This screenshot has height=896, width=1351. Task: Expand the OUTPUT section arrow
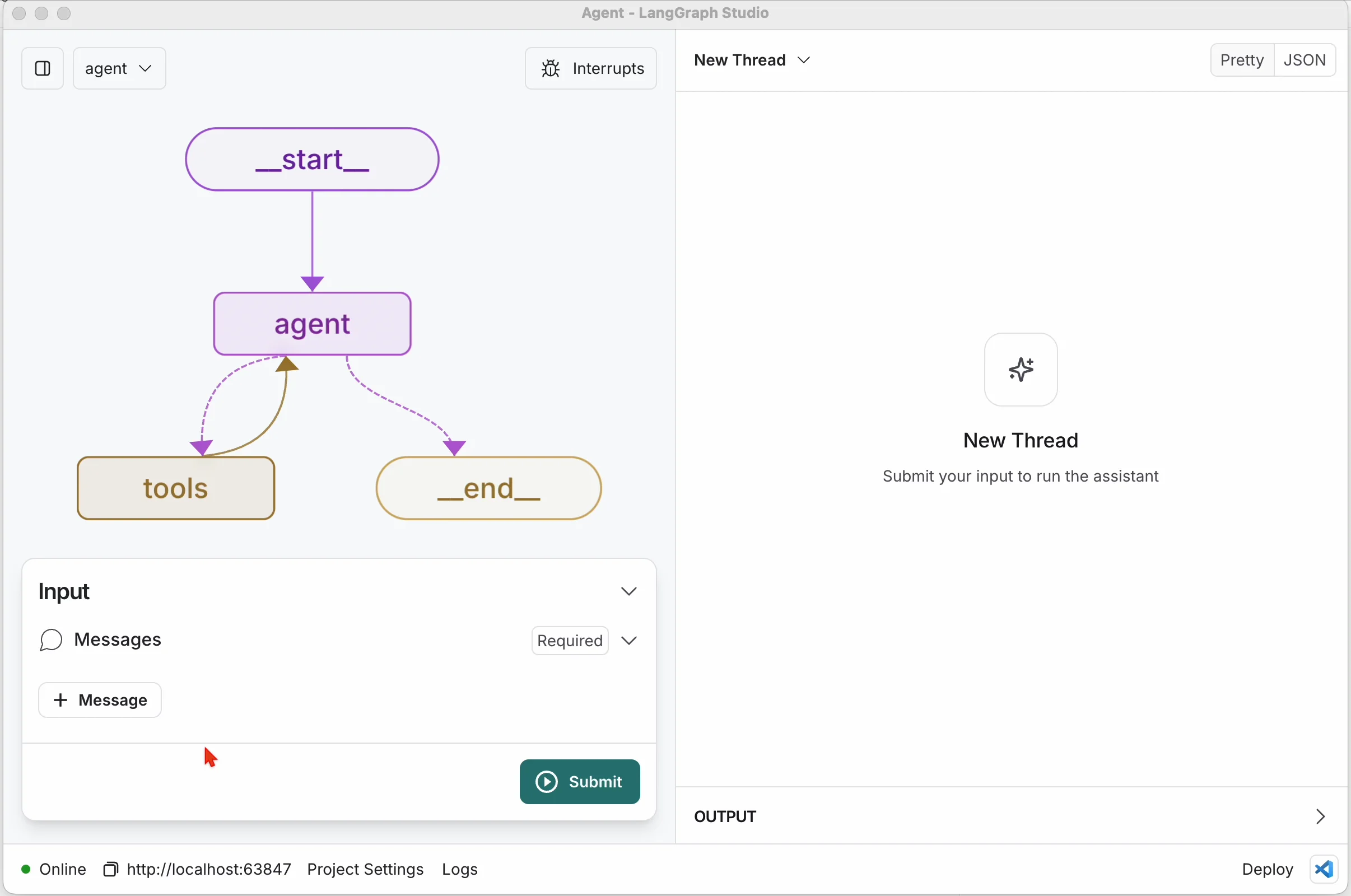[x=1320, y=816]
